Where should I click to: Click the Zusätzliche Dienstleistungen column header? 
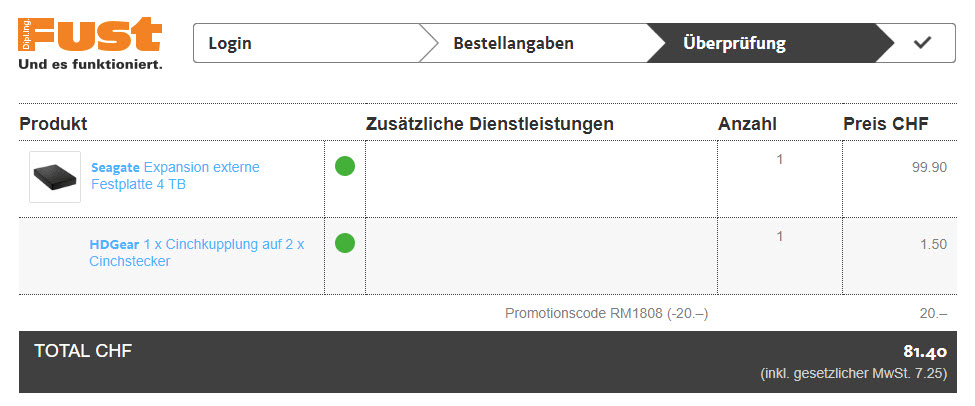(x=490, y=124)
